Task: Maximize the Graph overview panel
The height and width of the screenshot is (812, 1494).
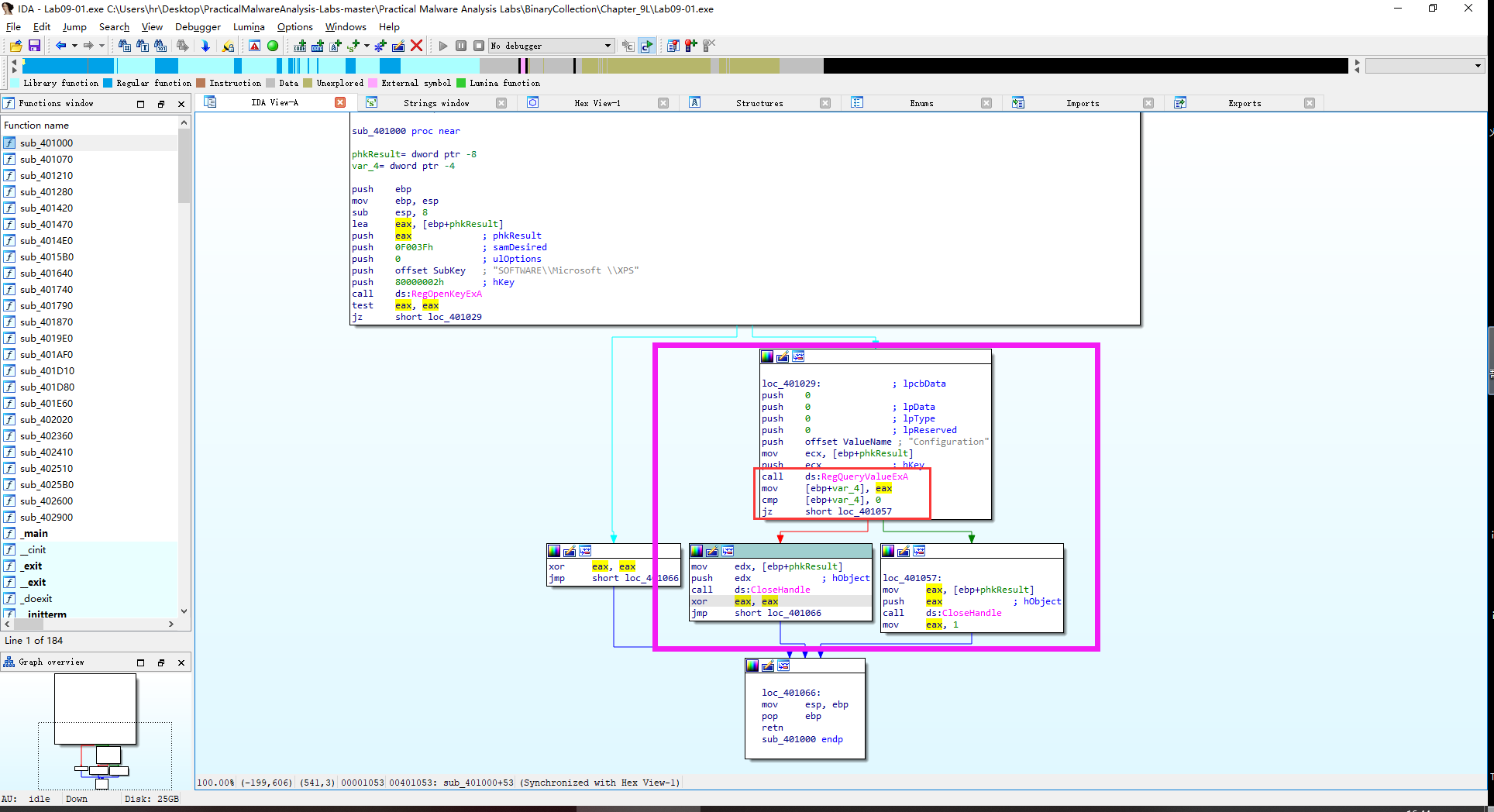Action: (x=140, y=662)
